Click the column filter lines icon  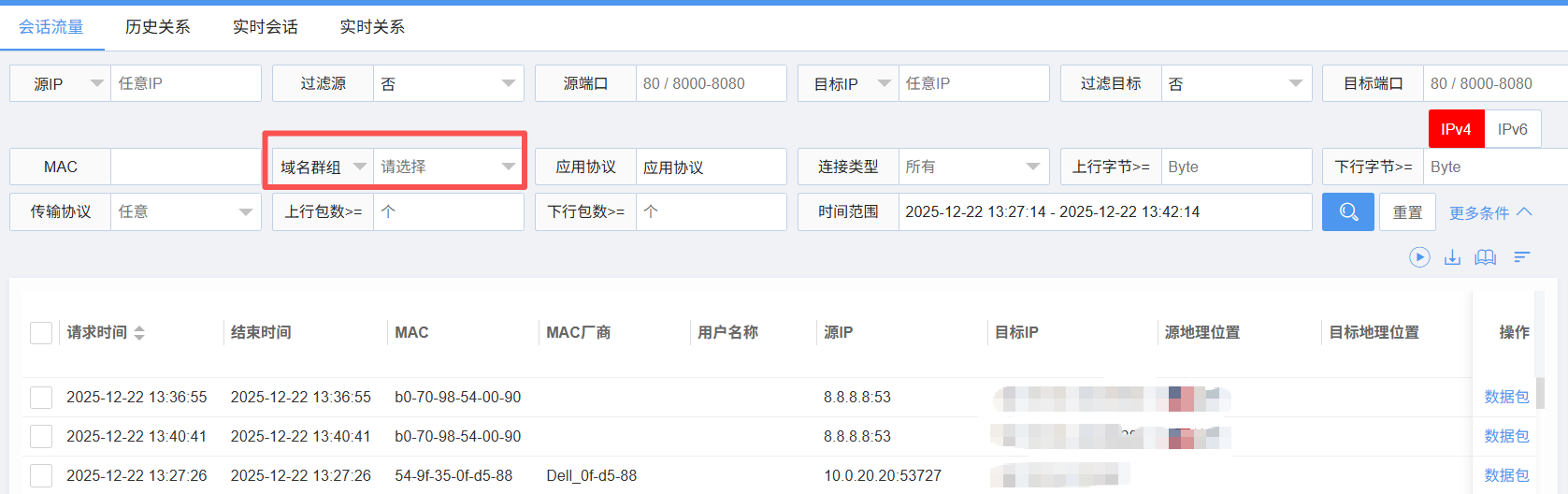coord(1522,257)
